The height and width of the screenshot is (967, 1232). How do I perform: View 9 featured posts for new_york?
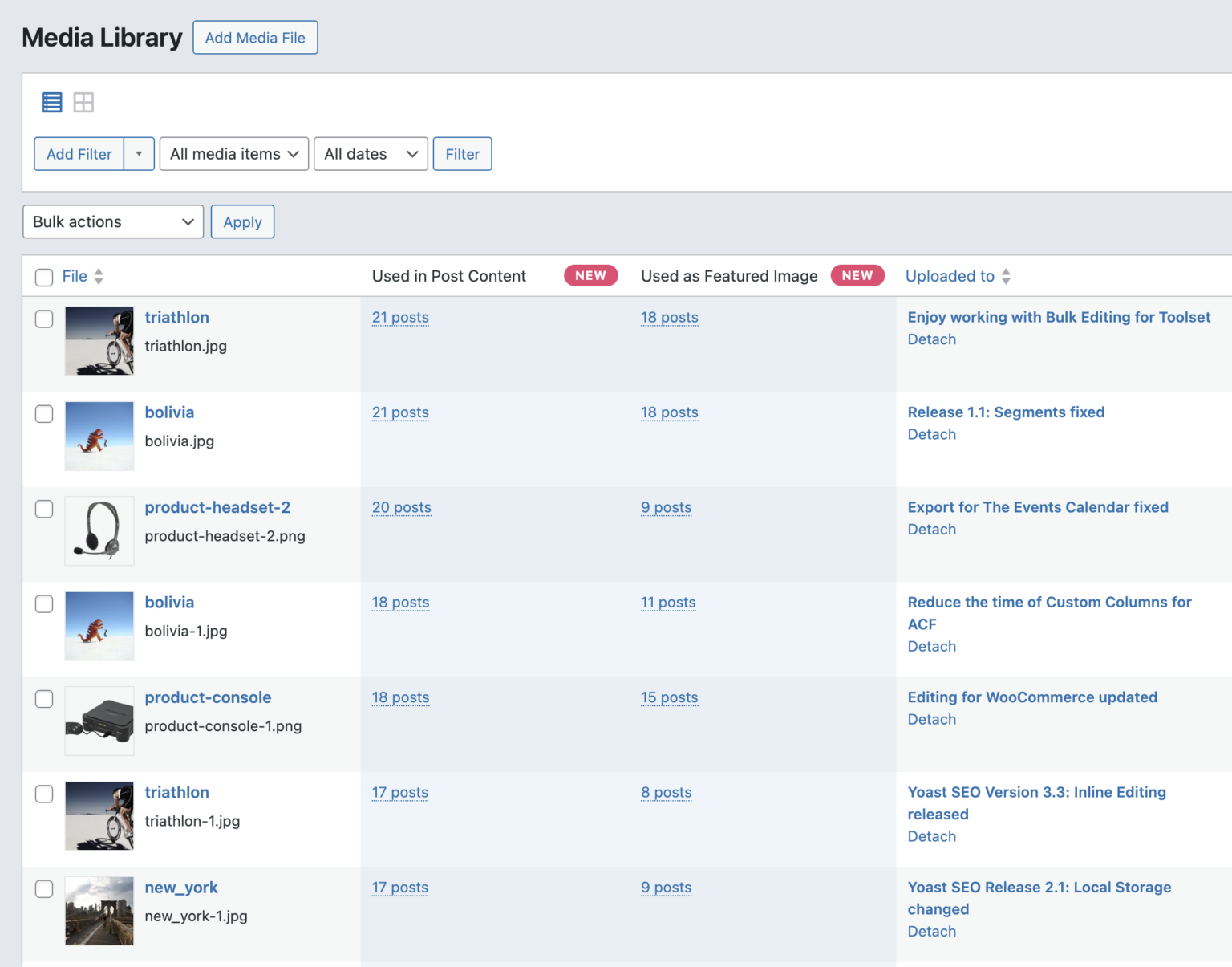click(x=666, y=888)
